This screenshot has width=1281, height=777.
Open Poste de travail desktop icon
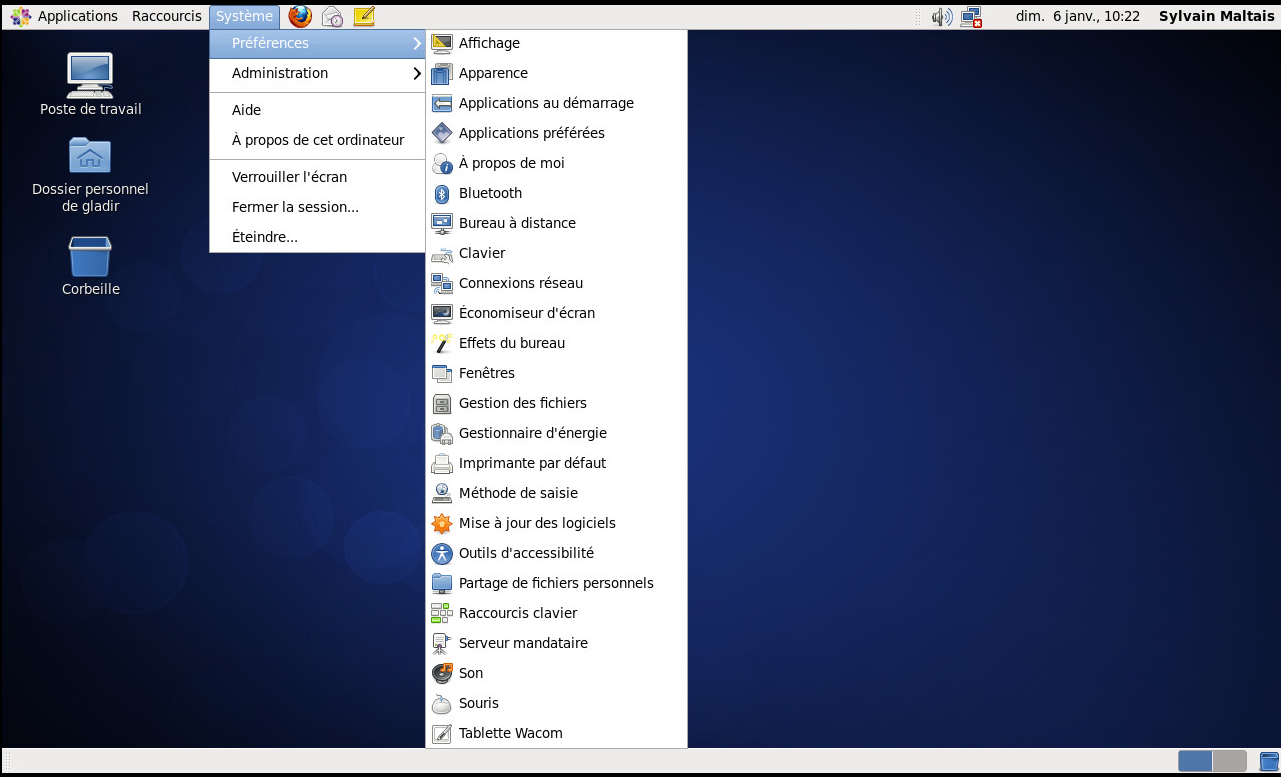pos(90,76)
